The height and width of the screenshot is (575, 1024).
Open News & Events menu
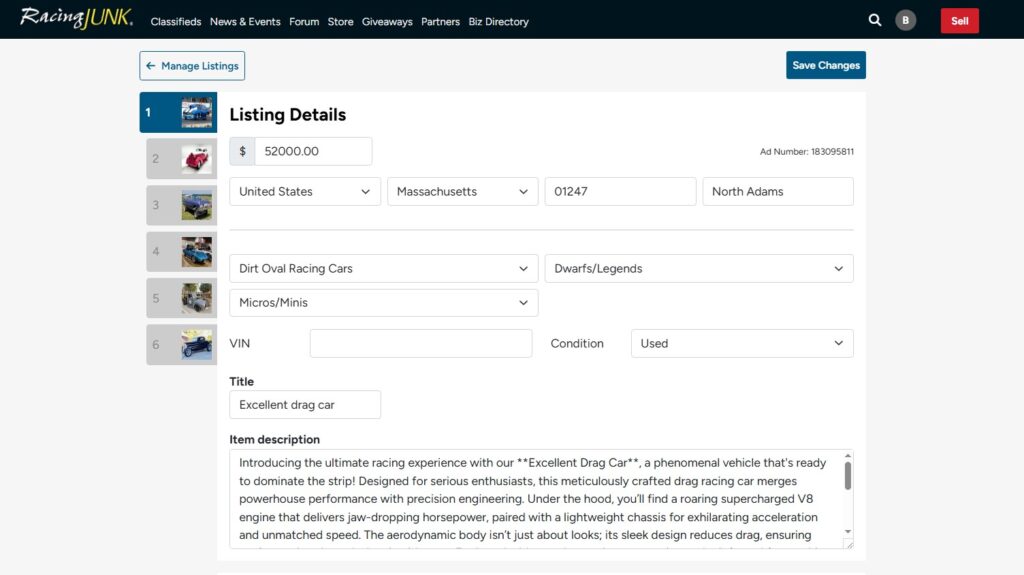[x=245, y=22]
